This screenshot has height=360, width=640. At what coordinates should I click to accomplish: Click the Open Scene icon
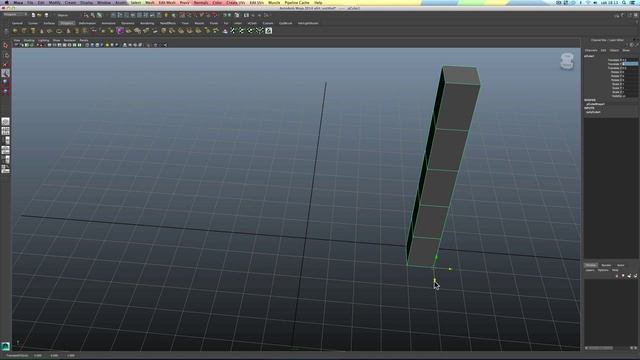(40, 15)
